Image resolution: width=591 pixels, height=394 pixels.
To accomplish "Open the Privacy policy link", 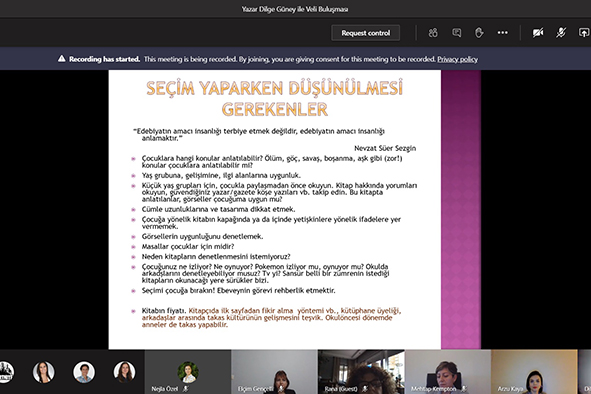I will click(457, 59).
